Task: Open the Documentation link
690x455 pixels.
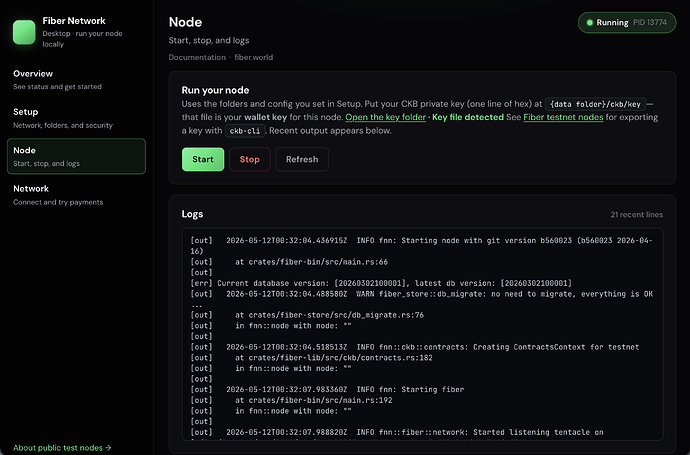Action: (x=197, y=57)
